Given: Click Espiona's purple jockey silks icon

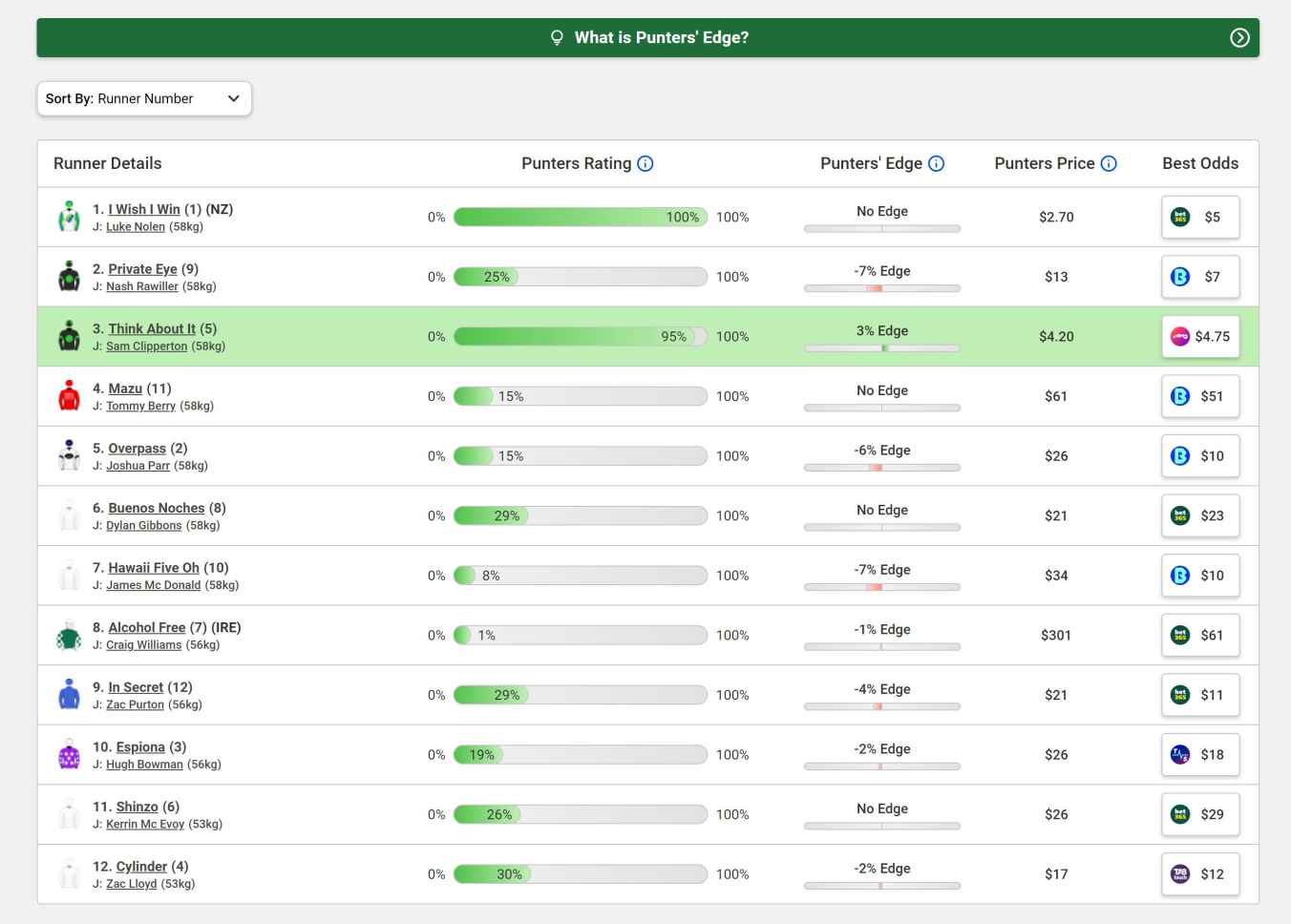Looking at the screenshot, I should click(x=68, y=753).
